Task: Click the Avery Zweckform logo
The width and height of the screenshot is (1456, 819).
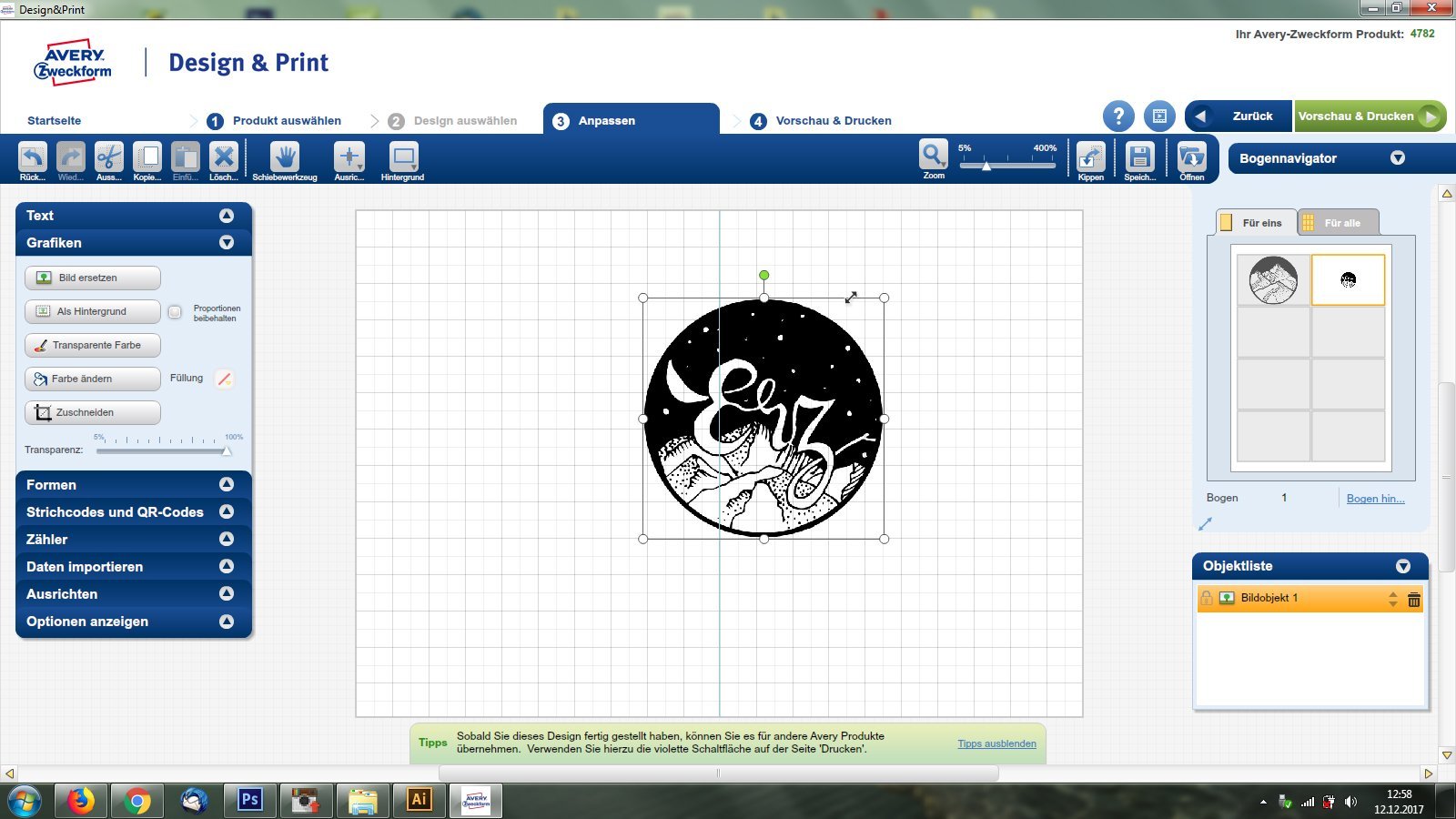Action: 73,62
